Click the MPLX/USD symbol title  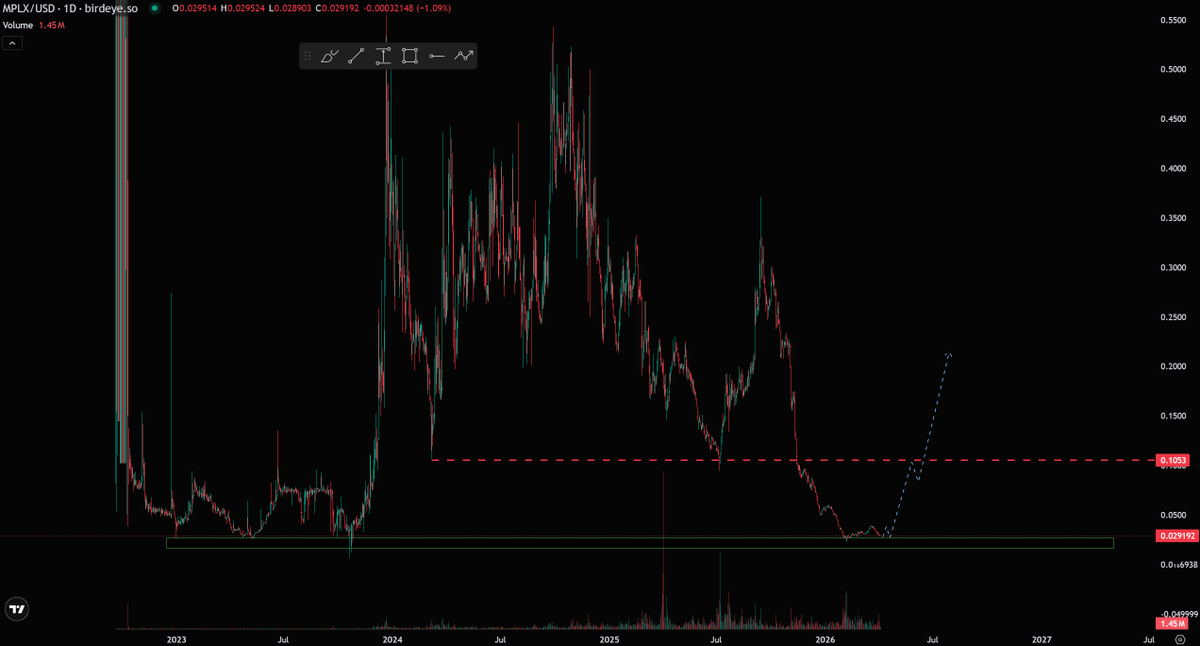pyautogui.click(x=32, y=8)
